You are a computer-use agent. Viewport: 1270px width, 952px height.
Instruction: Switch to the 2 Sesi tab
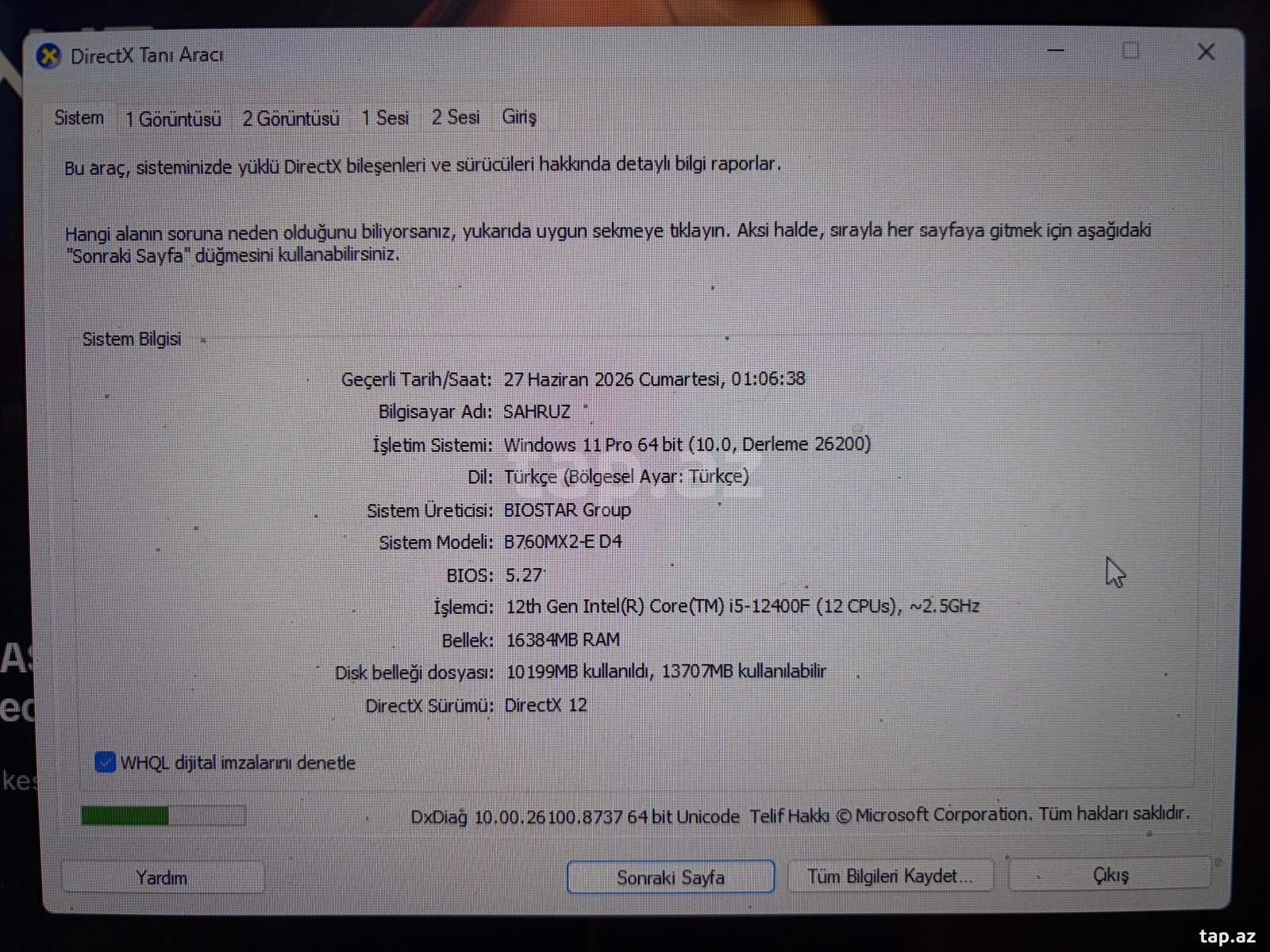456,117
